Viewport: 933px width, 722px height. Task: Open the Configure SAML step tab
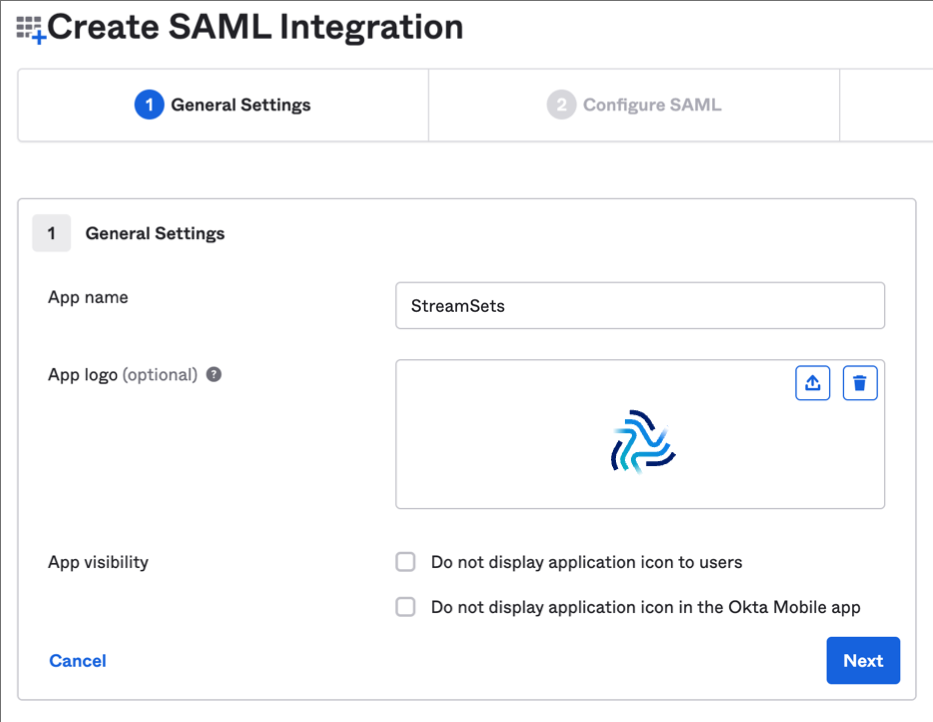(x=634, y=105)
